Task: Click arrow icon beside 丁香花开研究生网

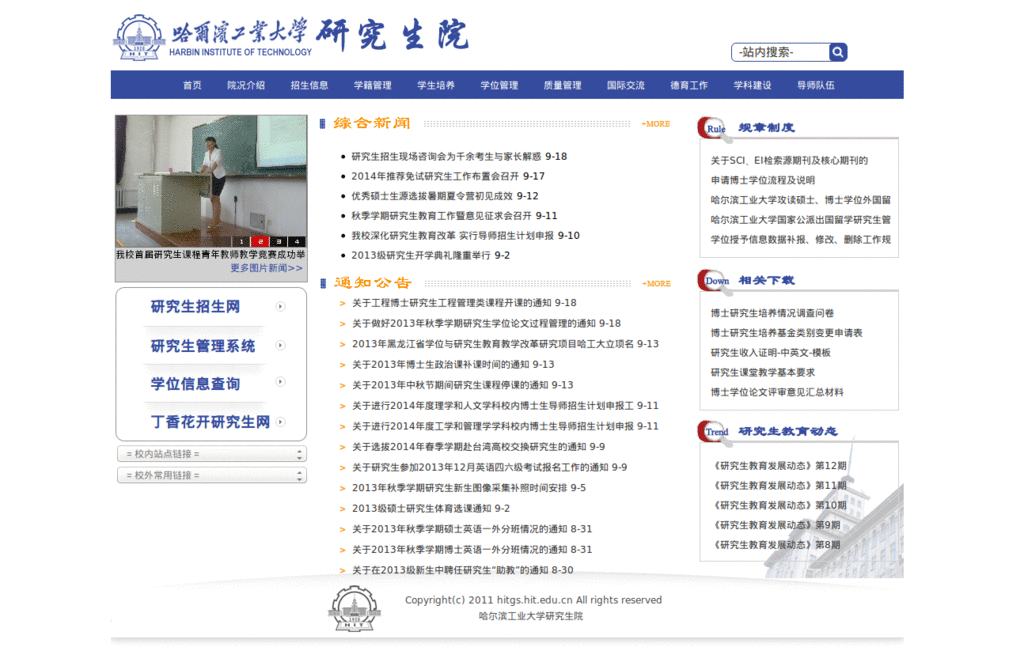Action: (x=280, y=422)
